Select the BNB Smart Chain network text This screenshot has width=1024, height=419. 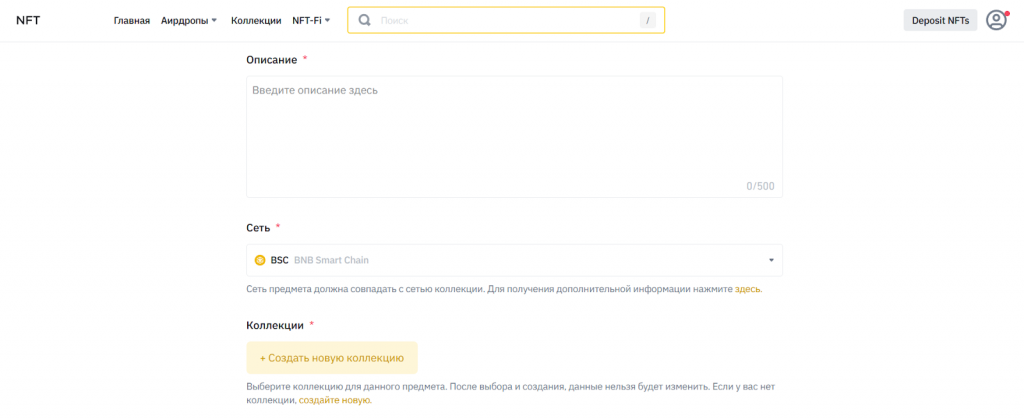[x=331, y=260]
